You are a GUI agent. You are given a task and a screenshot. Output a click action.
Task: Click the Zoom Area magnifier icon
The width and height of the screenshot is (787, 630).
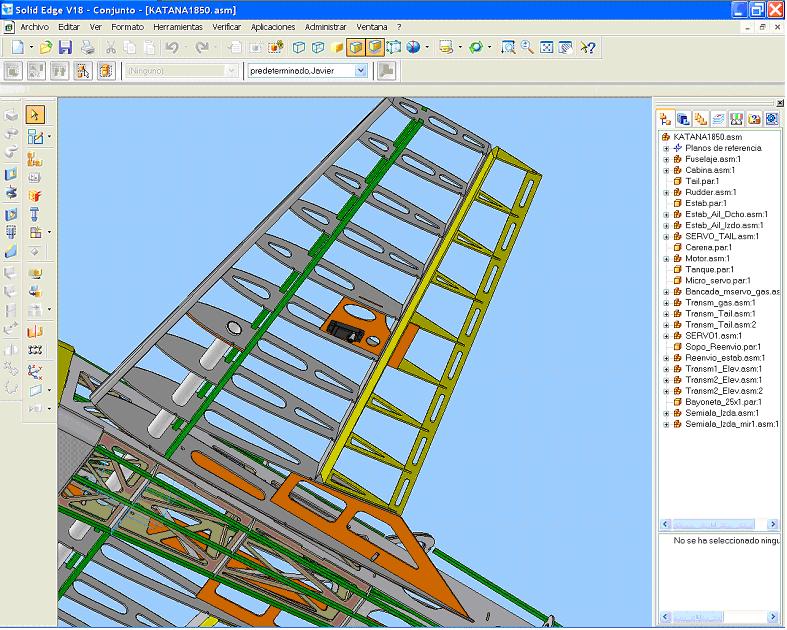[508, 47]
